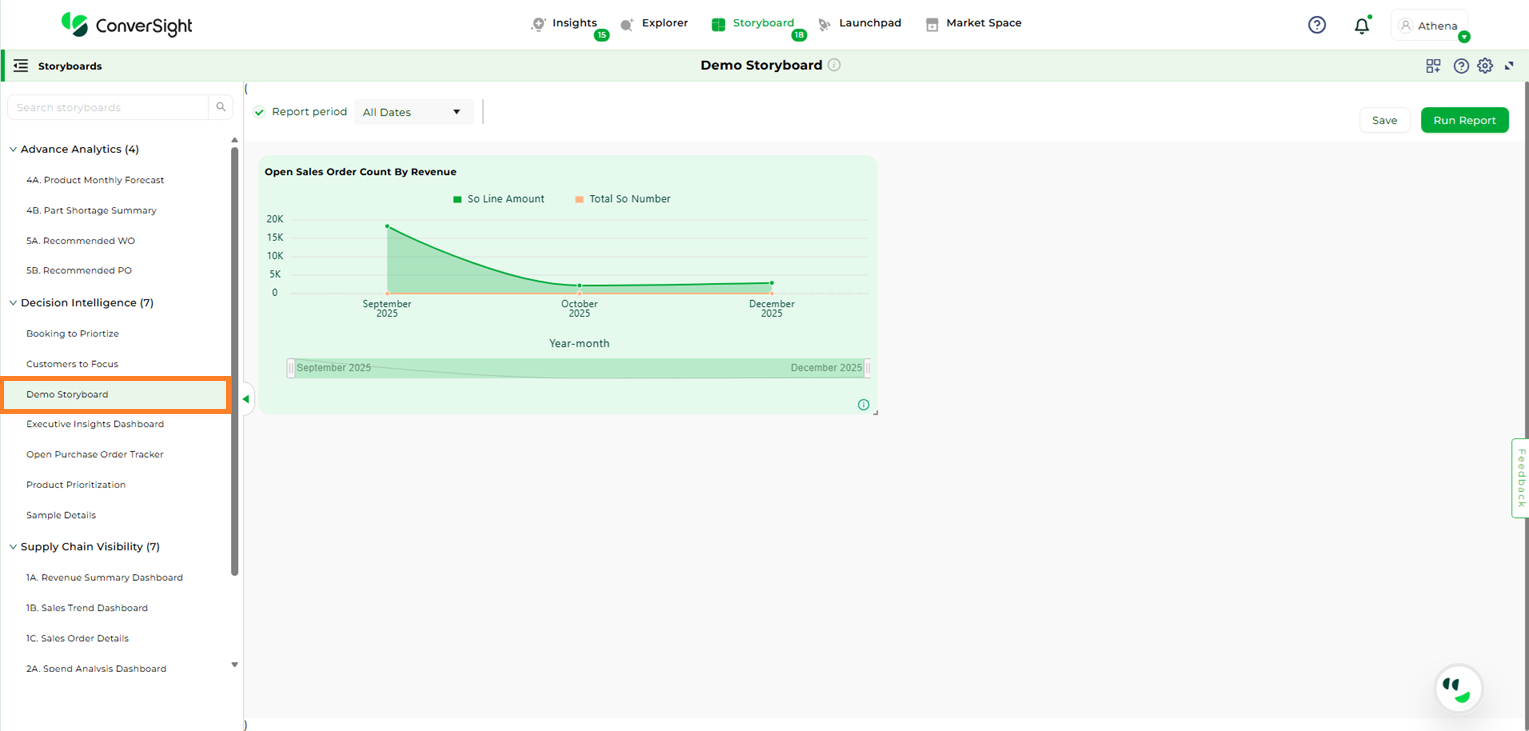Click info icon next to Demo Storyboard title
Image resolution: width=1529 pixels, height=731 pixels.
(x=835, y=65)
